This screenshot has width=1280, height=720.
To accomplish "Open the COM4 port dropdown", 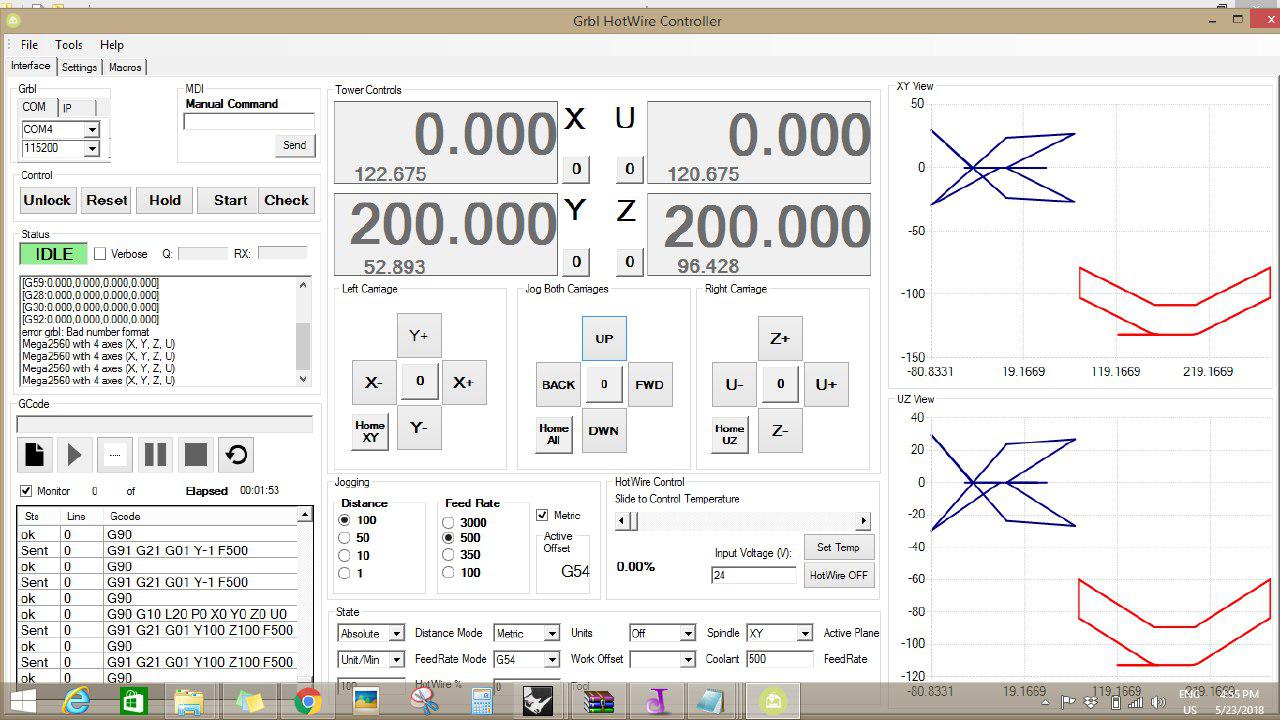I will 92,129.
